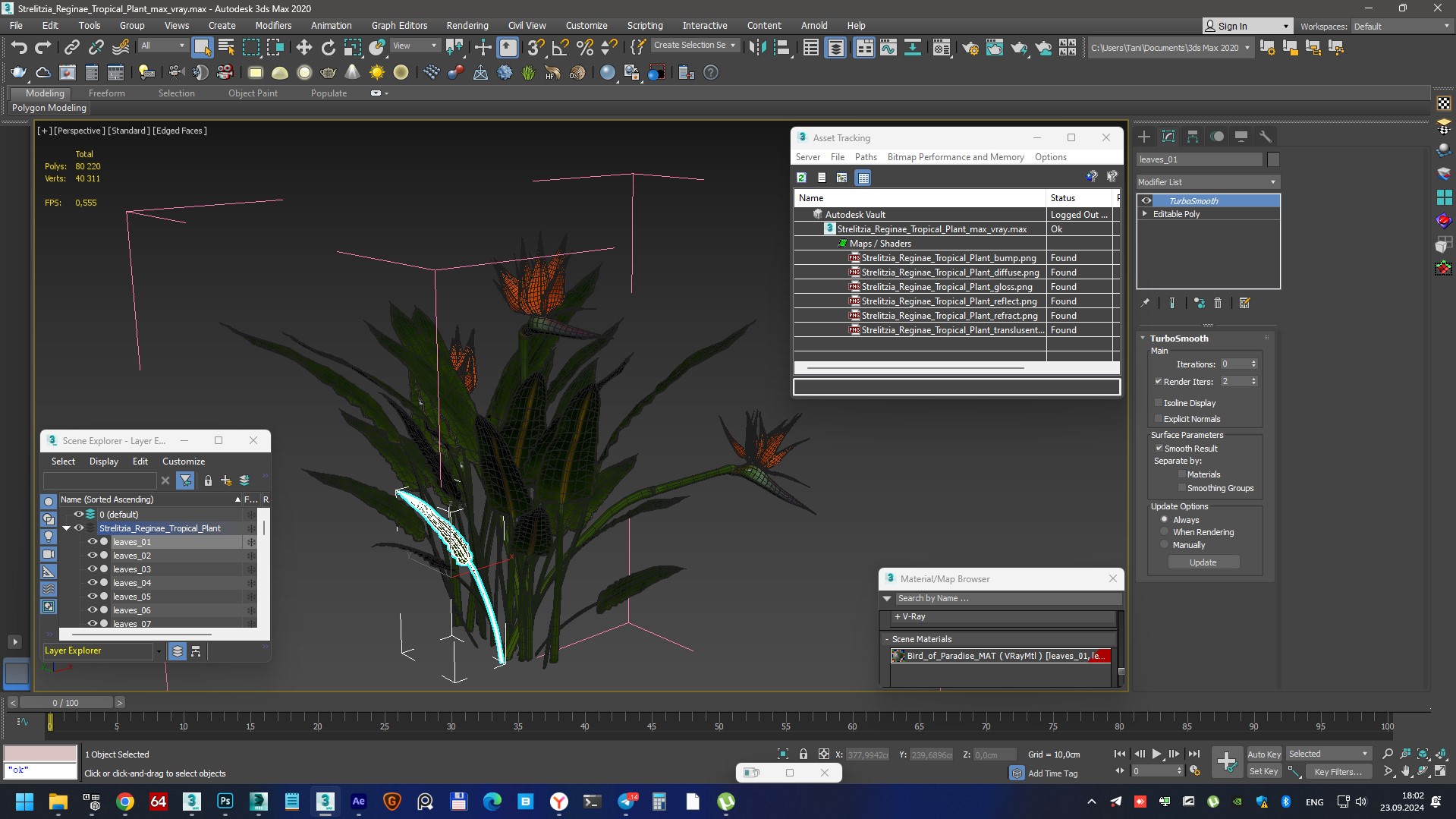Open the Modify tab in command panel

click(x=1168, y=137)
